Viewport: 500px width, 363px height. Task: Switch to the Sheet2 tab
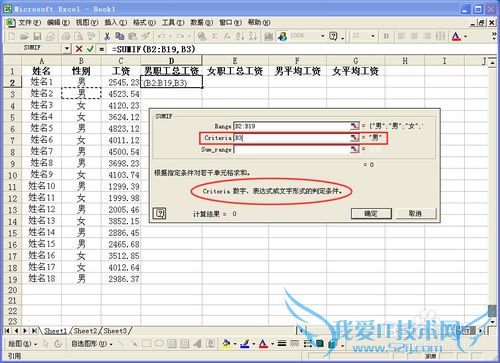point(86,331)
